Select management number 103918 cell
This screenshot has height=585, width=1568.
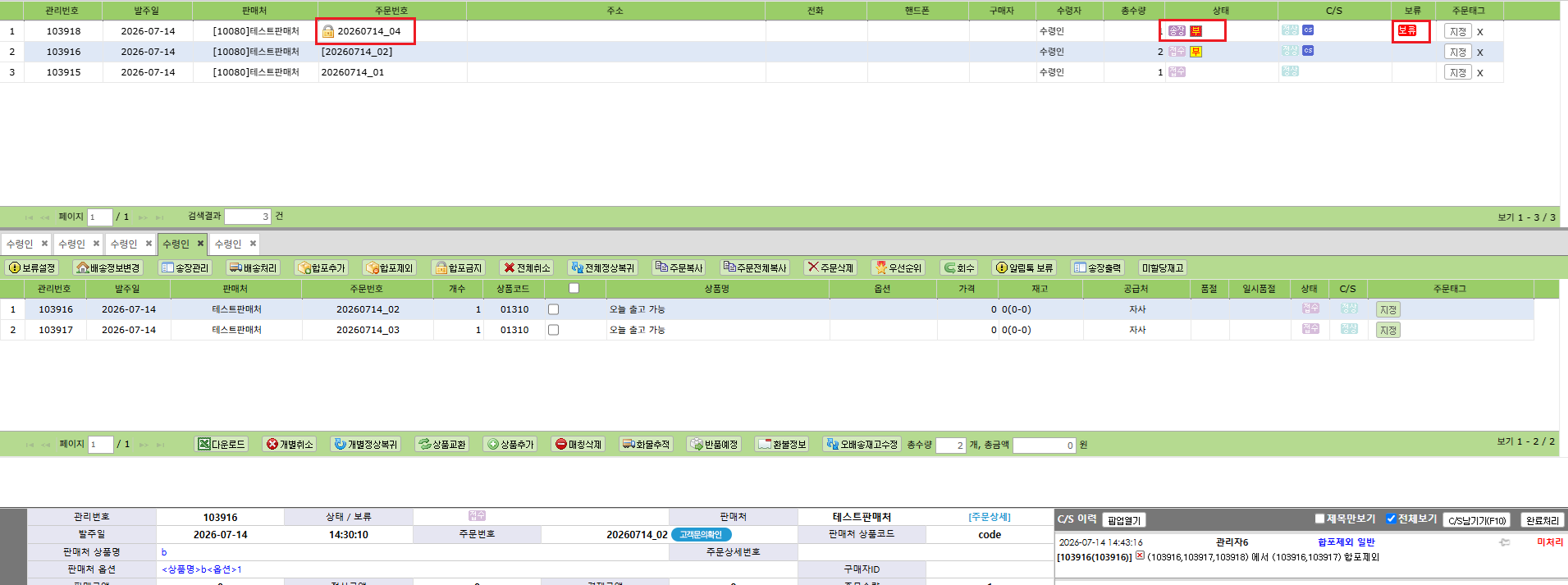63,31
